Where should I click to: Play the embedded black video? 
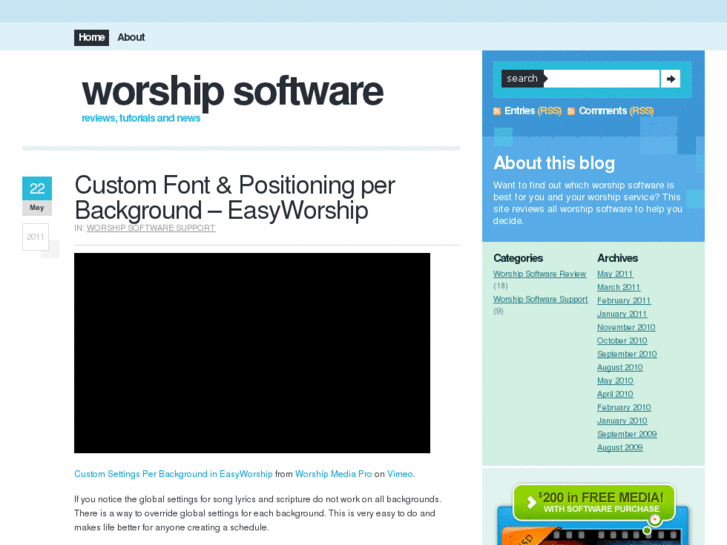pos(252,353)
